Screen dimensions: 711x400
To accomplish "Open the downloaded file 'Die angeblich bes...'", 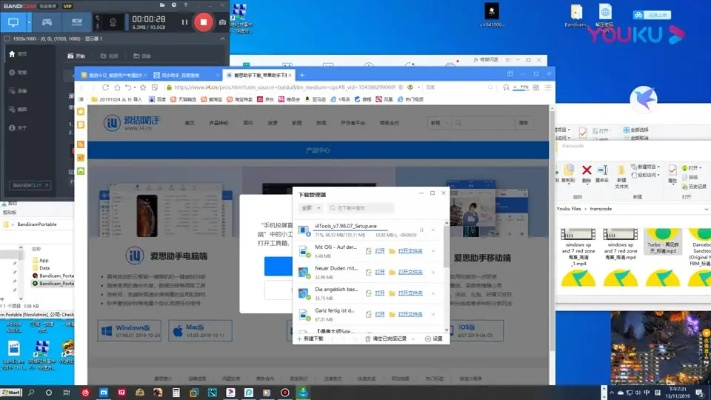I will [380, 293].
